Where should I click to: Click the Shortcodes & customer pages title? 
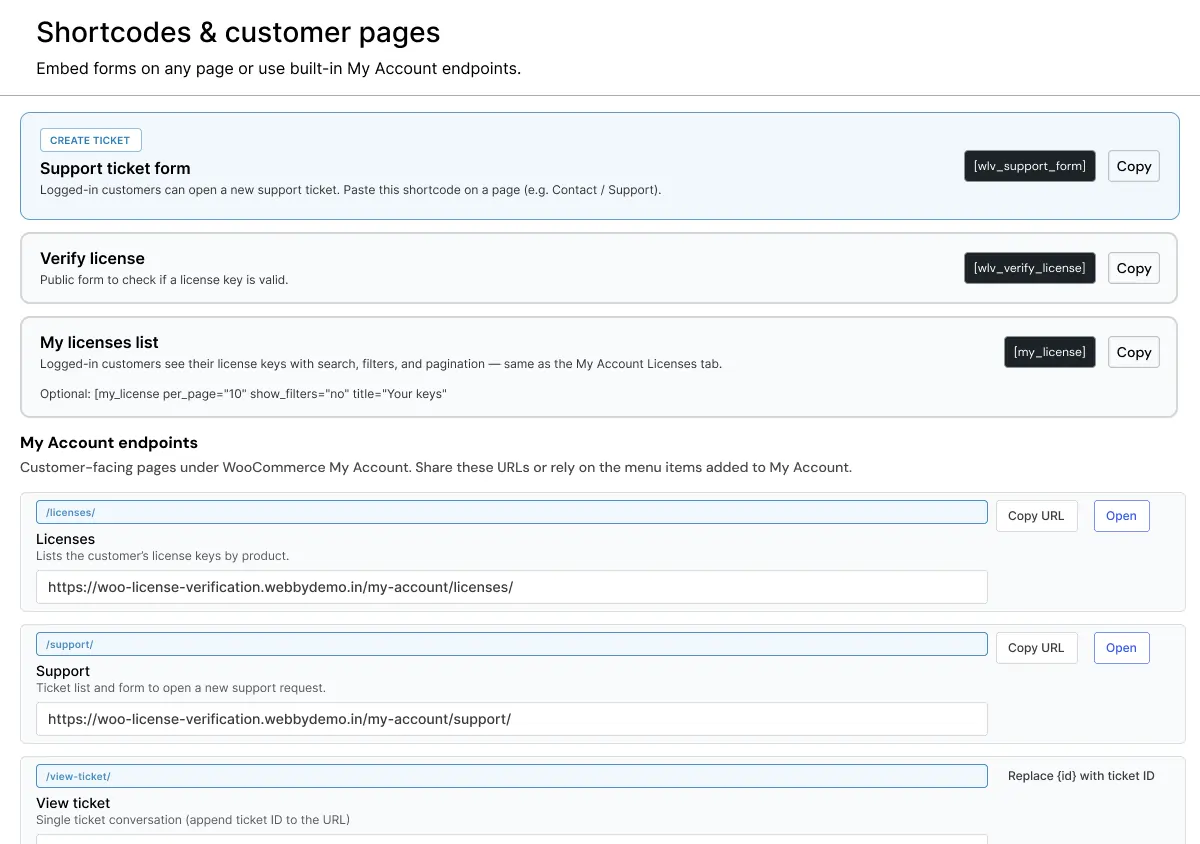tap(238, 32)
